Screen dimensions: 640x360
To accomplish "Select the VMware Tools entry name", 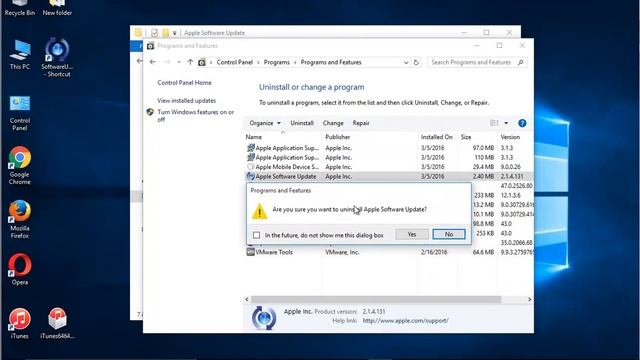I will point(274,252).
